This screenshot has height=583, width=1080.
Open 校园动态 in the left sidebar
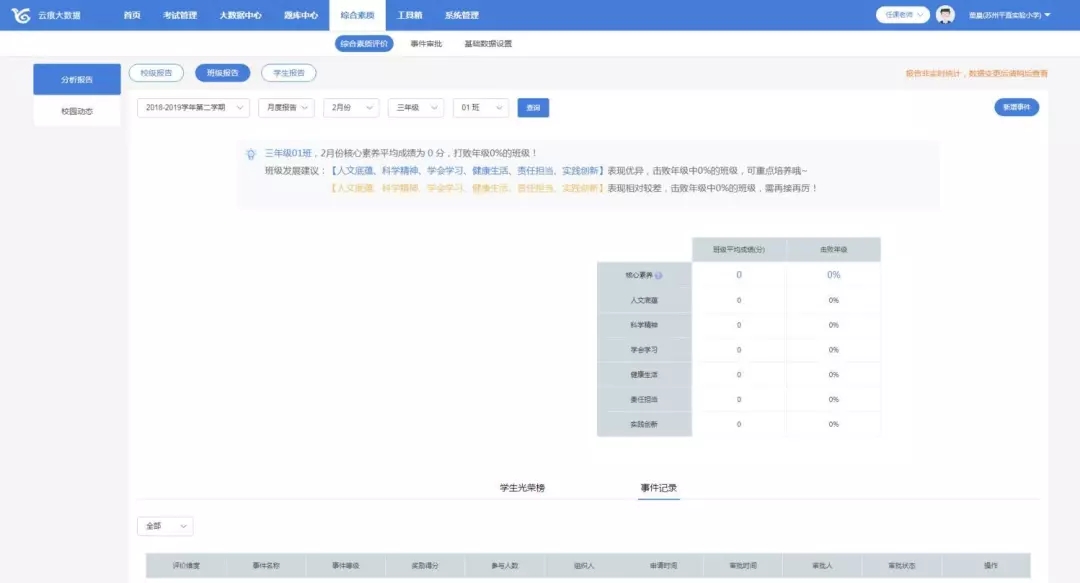pyautogui.click(x=77, y=111)
